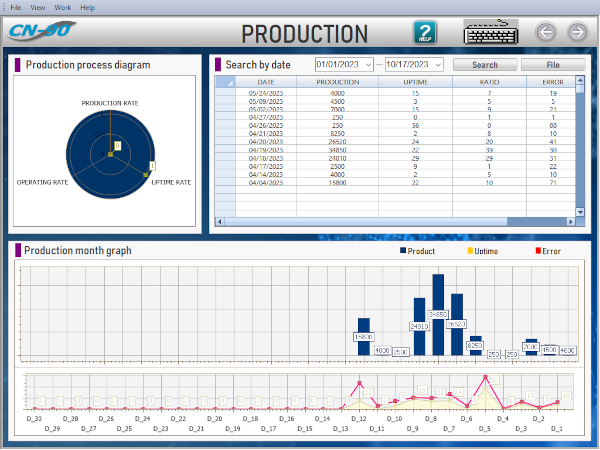Image resolution: width=600 pixels, height=450 pixels.
Task: Select the 04/26/2023 date cell
Action: pyautogui.click(x=266, y=126)
